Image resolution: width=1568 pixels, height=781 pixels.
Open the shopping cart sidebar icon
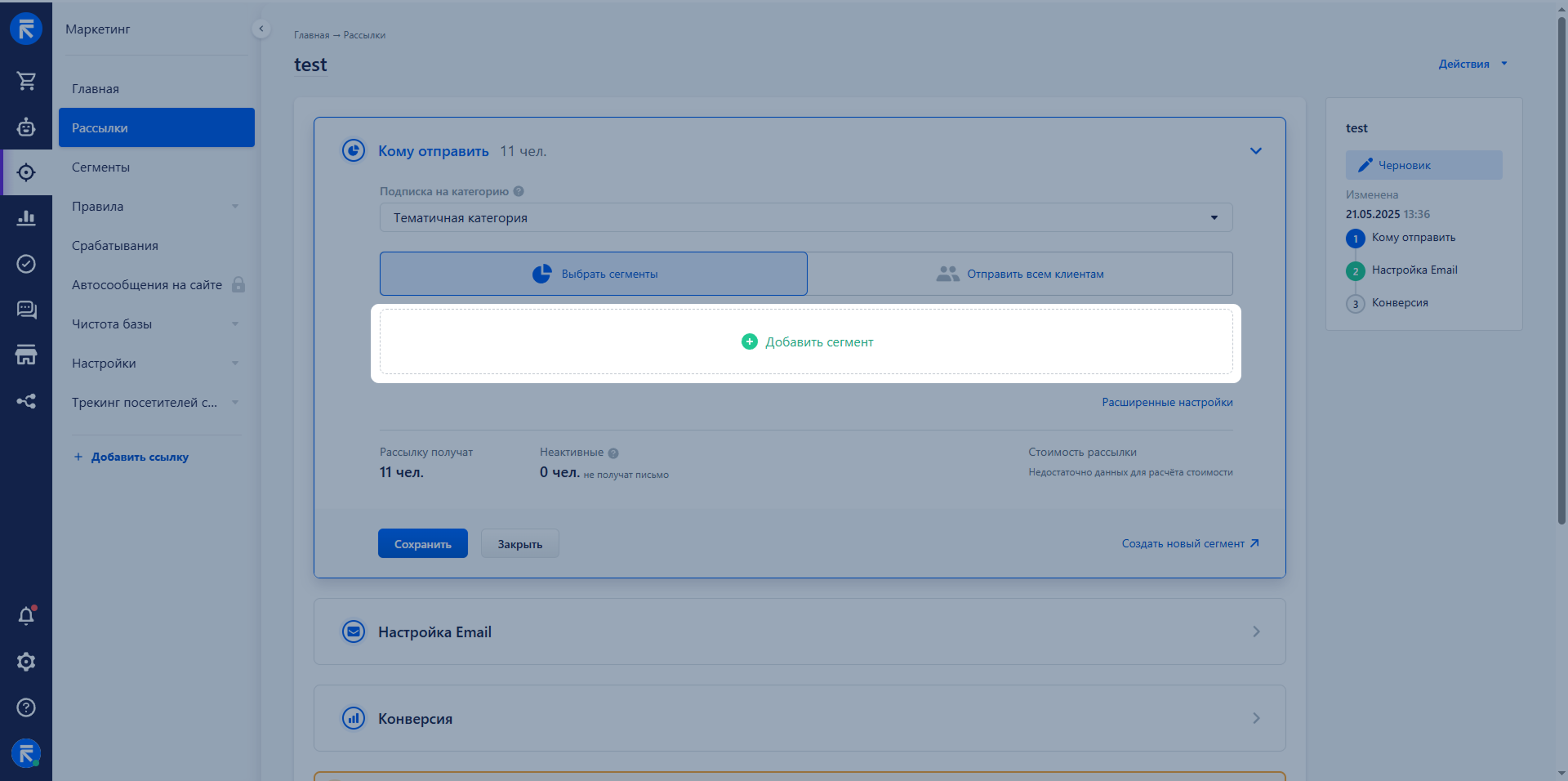[x=26, y=80]
